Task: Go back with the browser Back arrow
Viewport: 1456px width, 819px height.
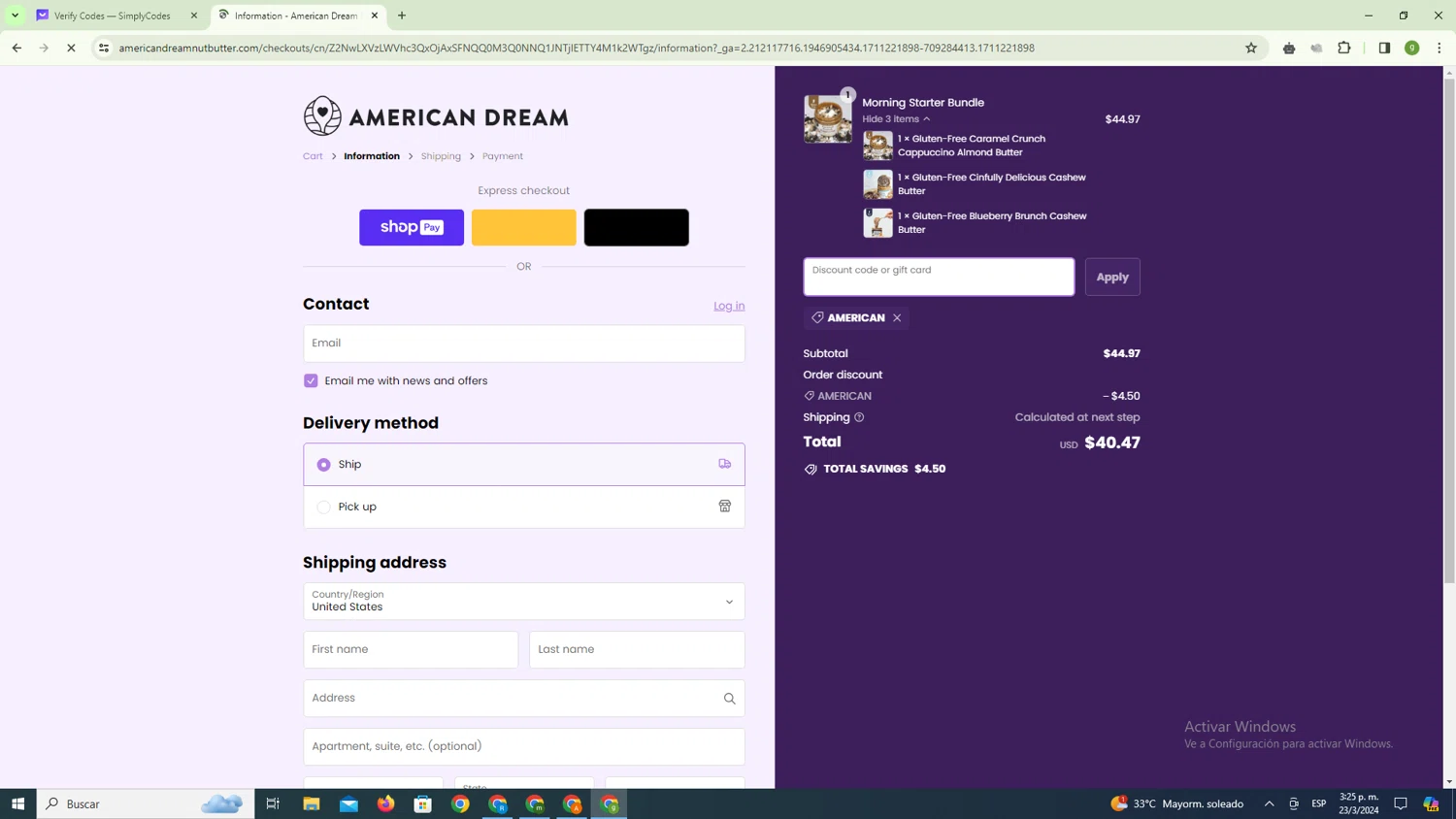Action: point(17,48)
